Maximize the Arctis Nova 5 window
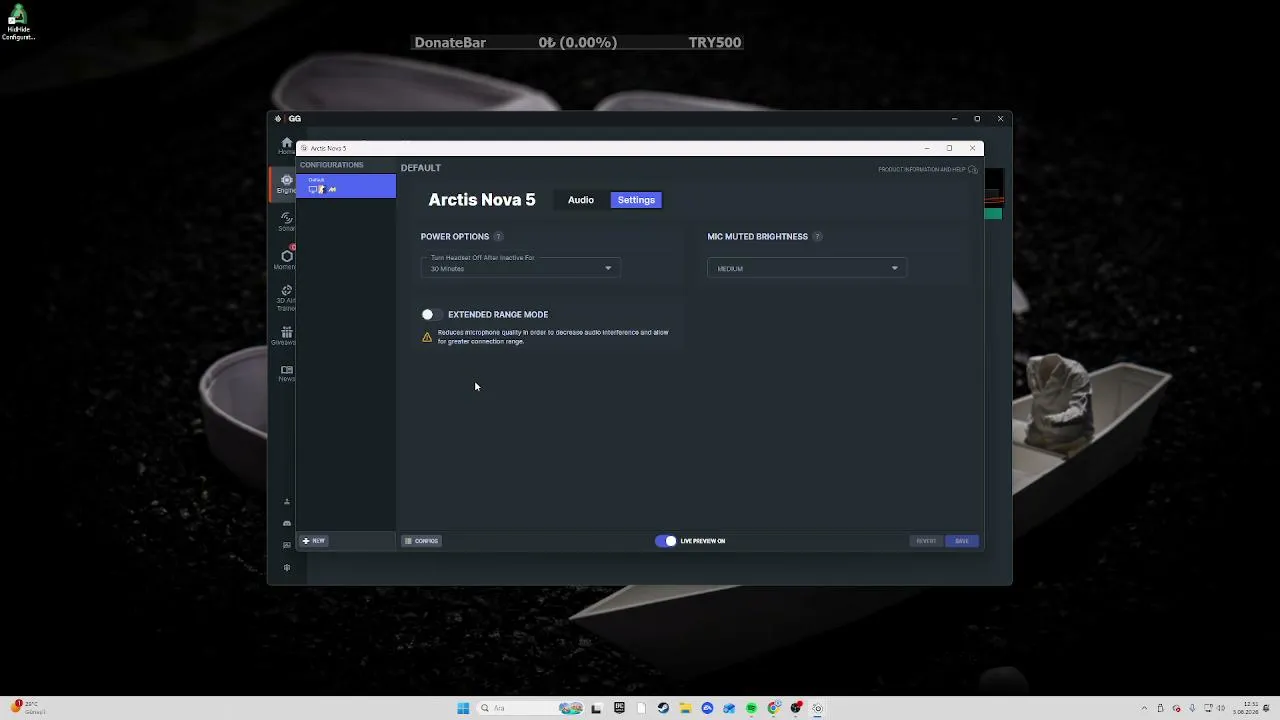 click(x=949, y=148)
